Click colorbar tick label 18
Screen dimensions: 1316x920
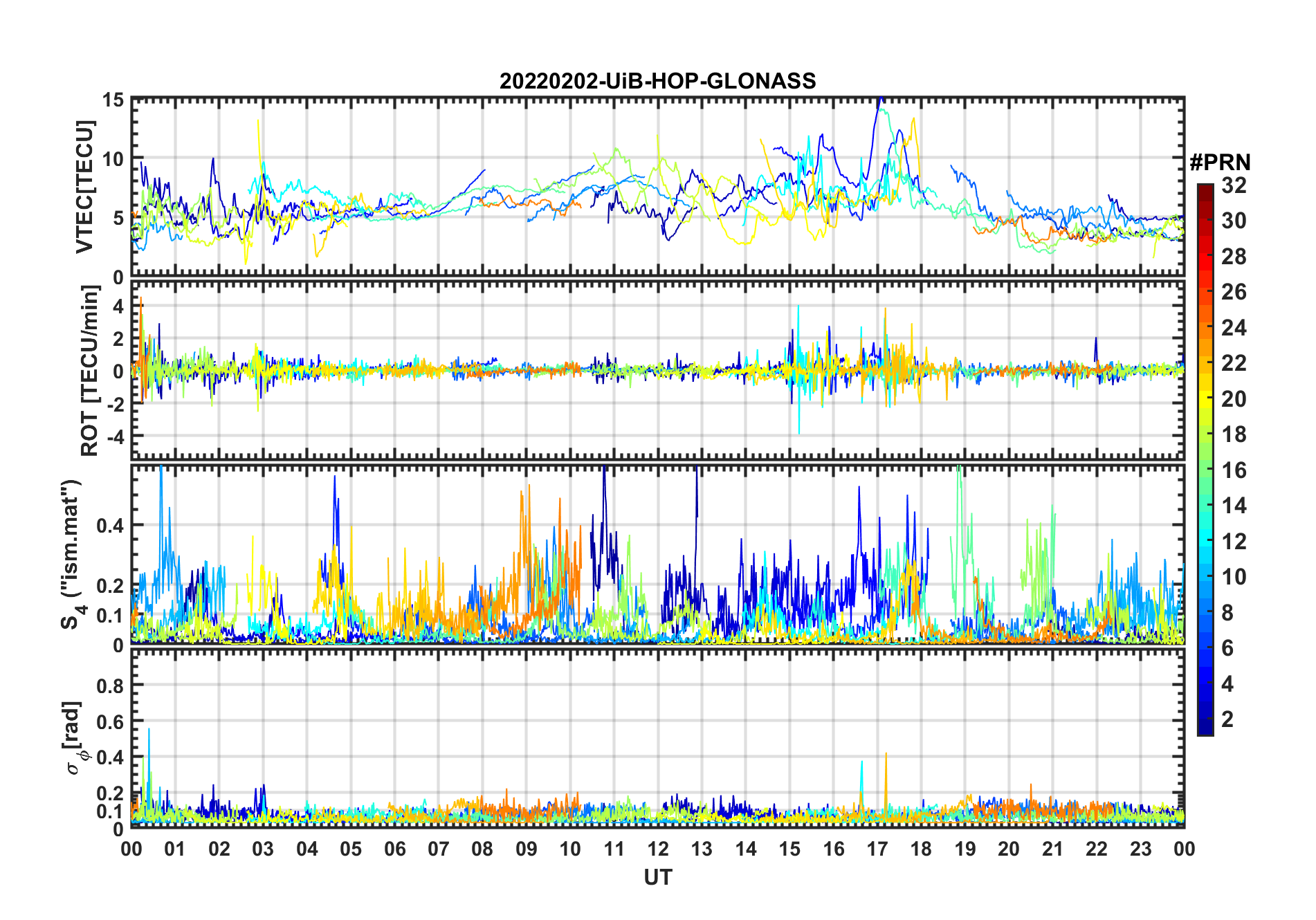(1234, 434)
